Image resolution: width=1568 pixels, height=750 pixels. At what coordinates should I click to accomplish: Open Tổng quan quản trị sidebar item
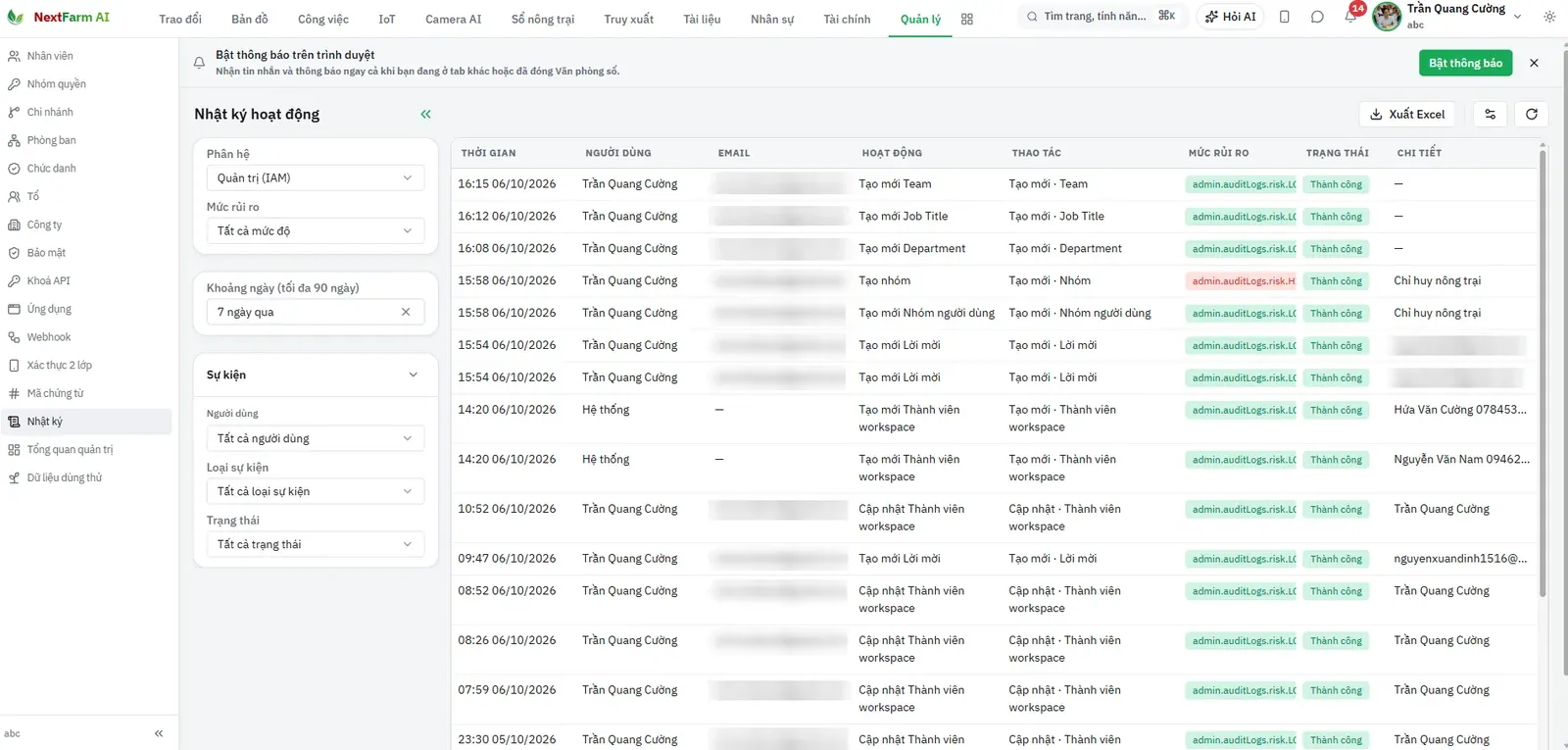pyautogui.click(x=86, y=450)
